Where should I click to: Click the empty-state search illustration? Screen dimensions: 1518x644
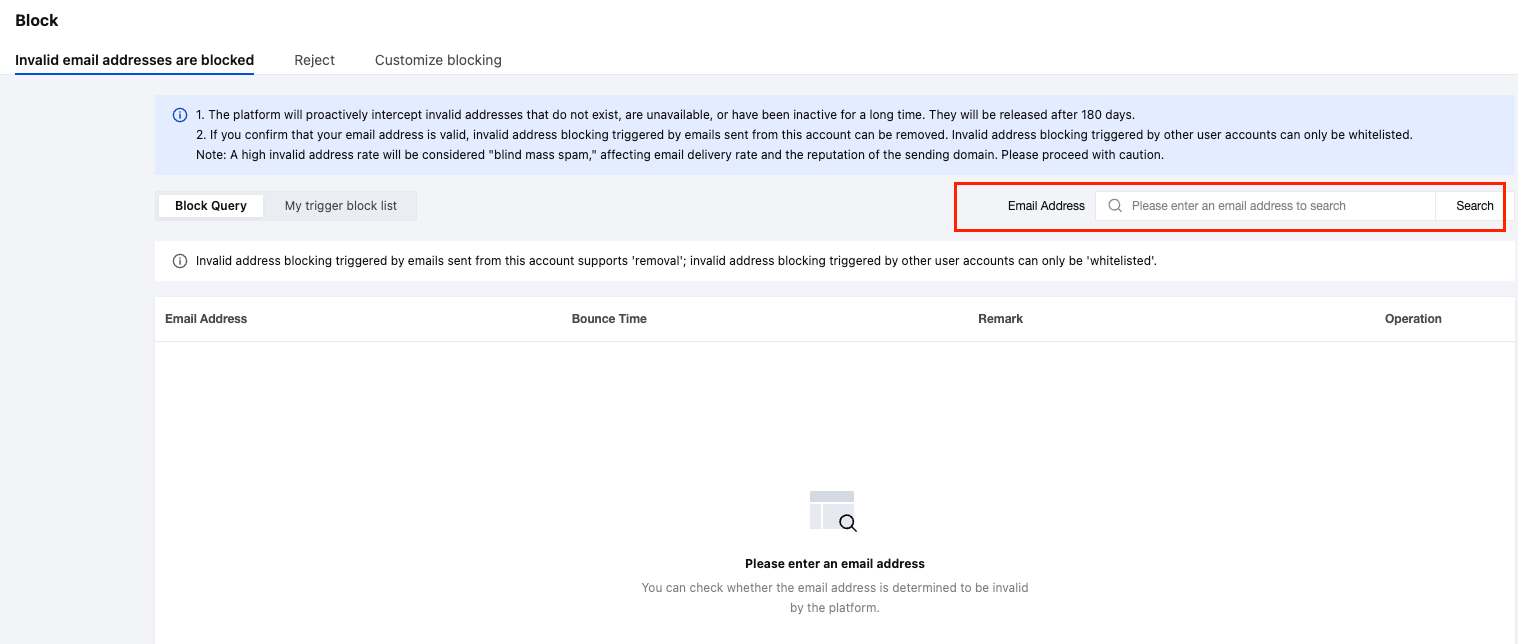(833, 510)
